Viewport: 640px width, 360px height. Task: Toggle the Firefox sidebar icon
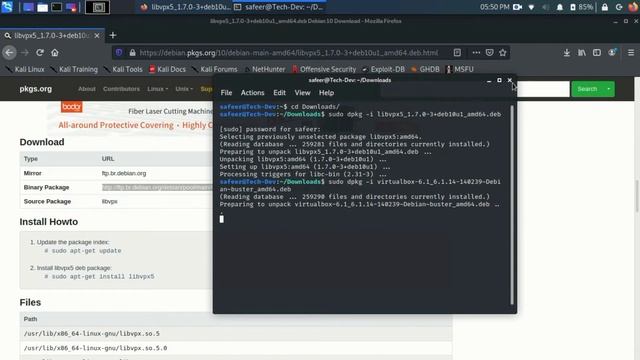pyautogui.click(x=597, y=53)
